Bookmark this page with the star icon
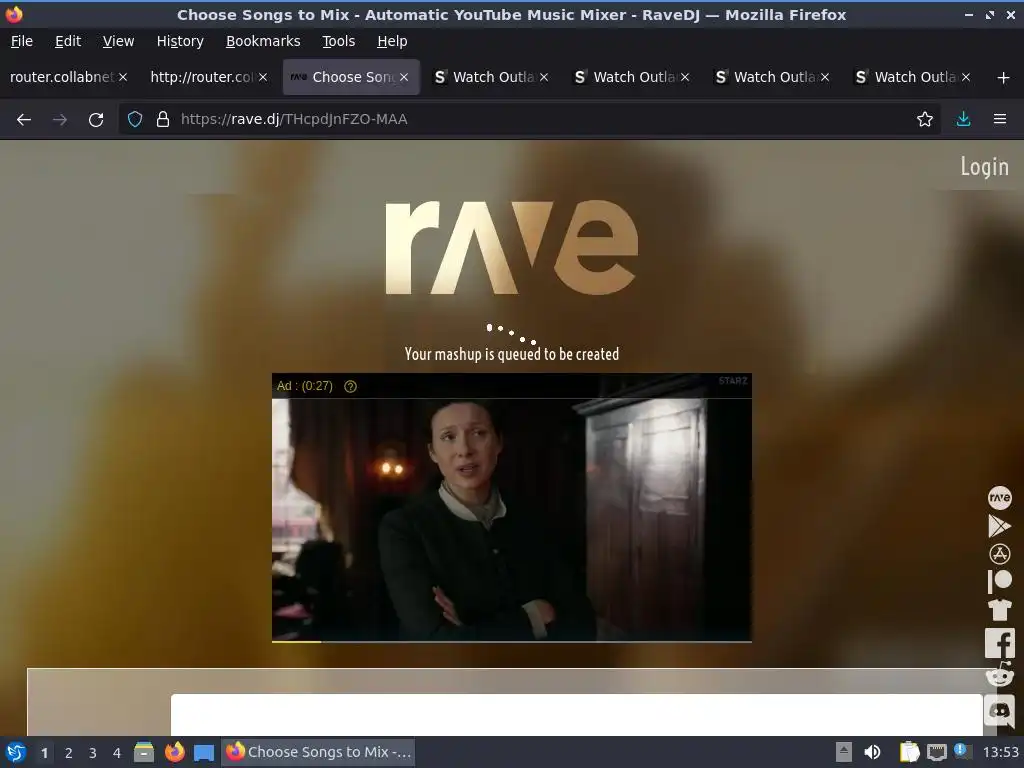The image size is (1024, 768). (924, 120)
